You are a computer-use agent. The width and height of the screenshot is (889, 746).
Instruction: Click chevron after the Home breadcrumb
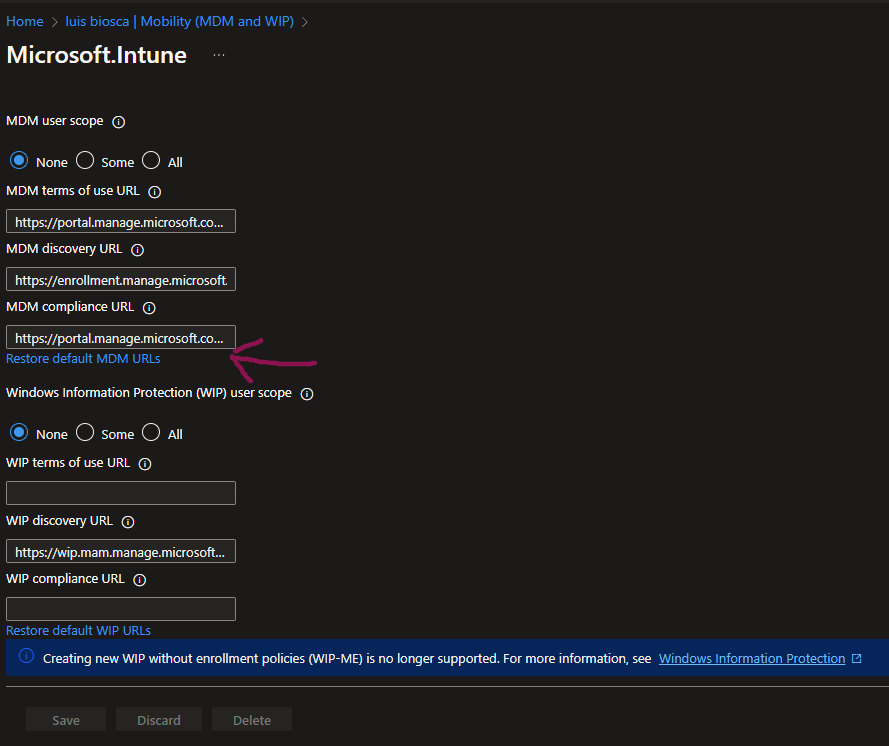(54, 22)
